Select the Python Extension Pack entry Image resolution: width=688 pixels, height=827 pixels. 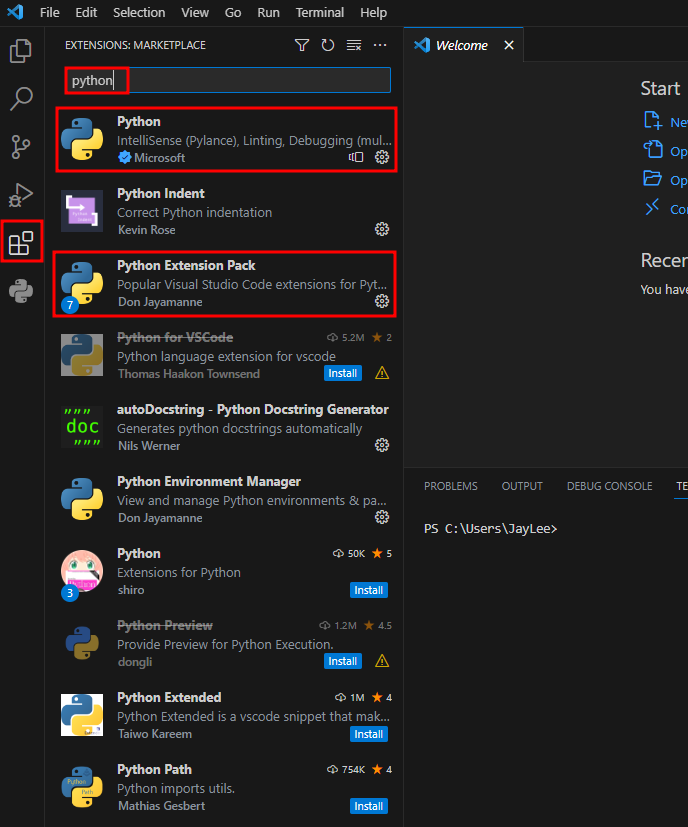pos(225,284)
